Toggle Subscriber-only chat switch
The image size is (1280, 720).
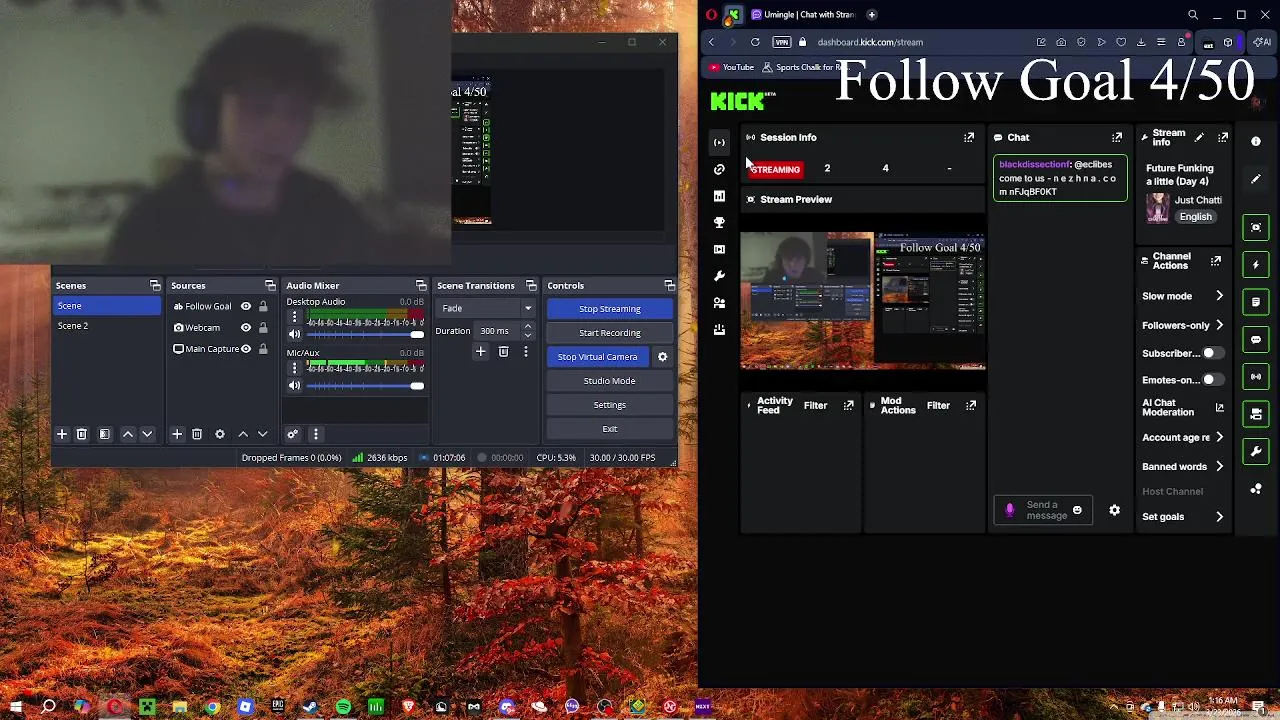tap(1212, 353)
